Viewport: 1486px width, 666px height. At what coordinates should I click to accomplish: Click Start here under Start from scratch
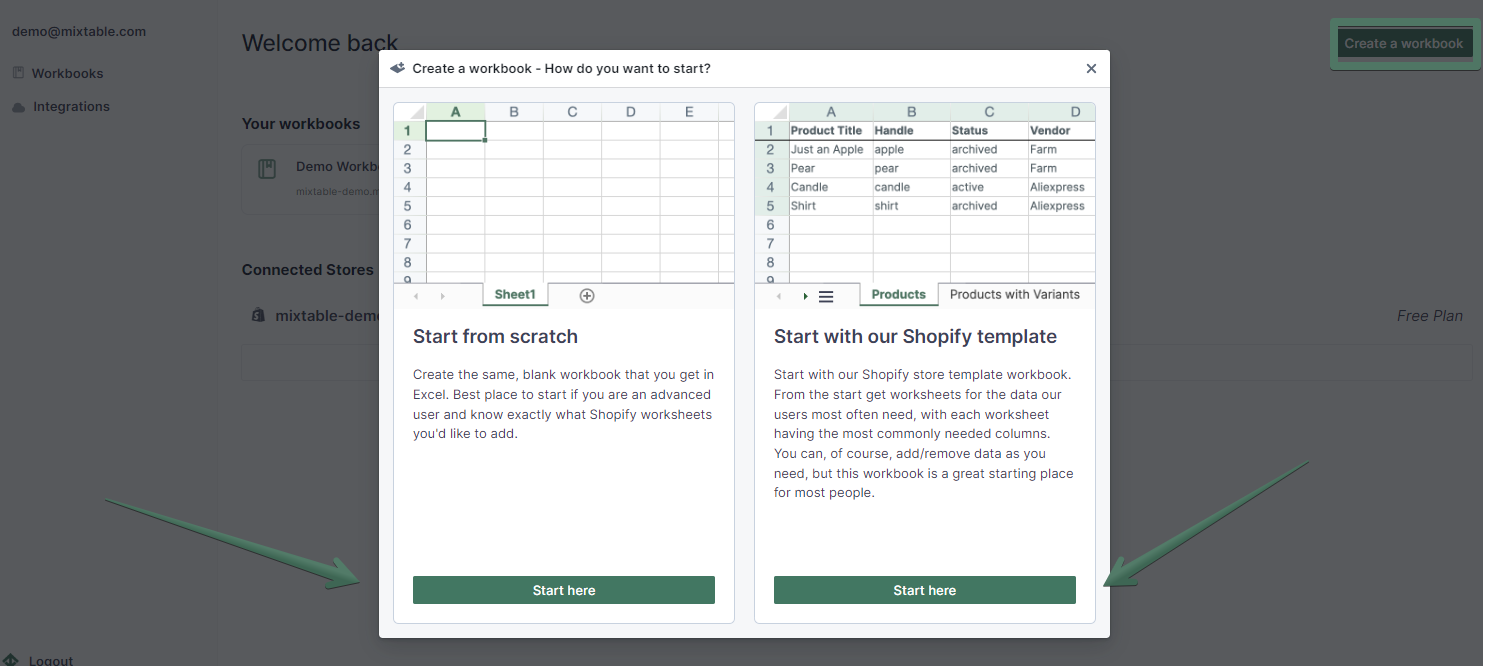[564, 590]
